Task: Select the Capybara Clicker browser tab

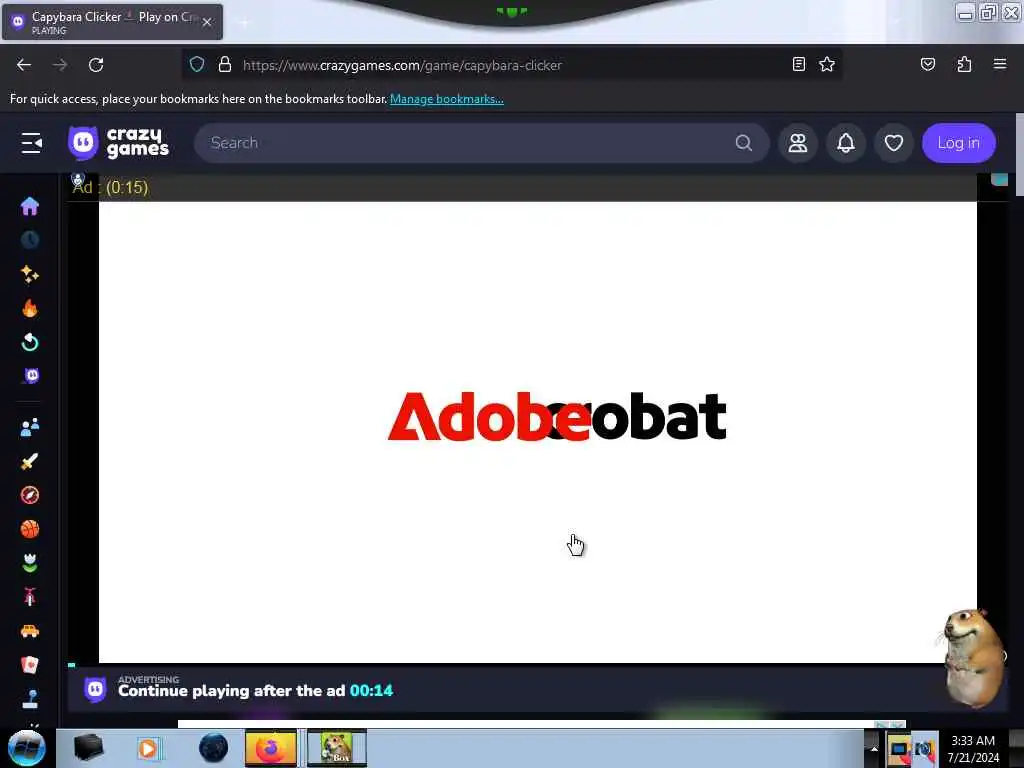Action: point(112,22)
